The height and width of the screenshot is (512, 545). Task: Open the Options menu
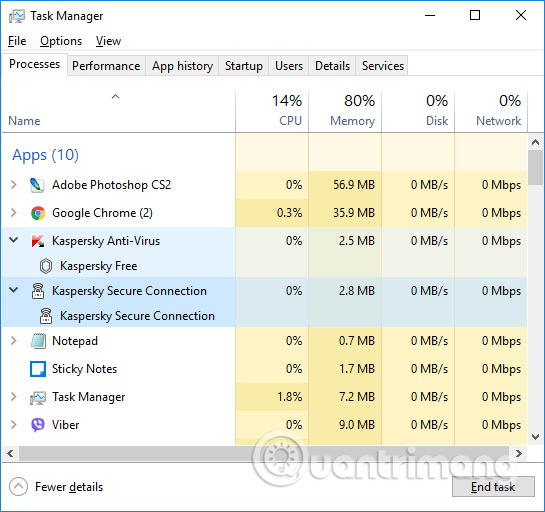[x=61, y=41]
